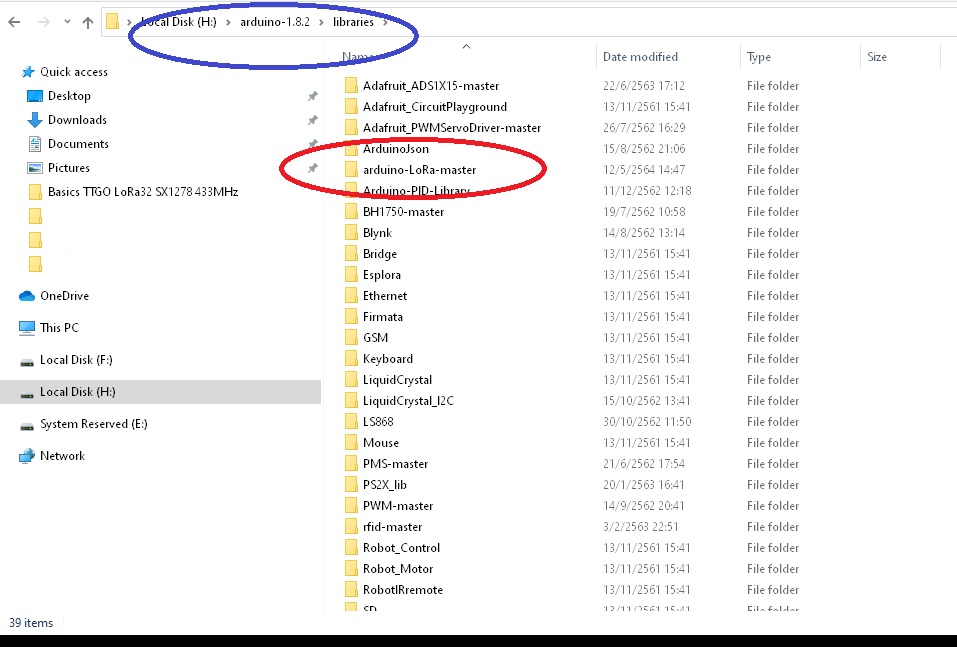957x647 pixels.
Task: Open Local Disk (F:) in sidebar
Action: (x=76, y=360)
